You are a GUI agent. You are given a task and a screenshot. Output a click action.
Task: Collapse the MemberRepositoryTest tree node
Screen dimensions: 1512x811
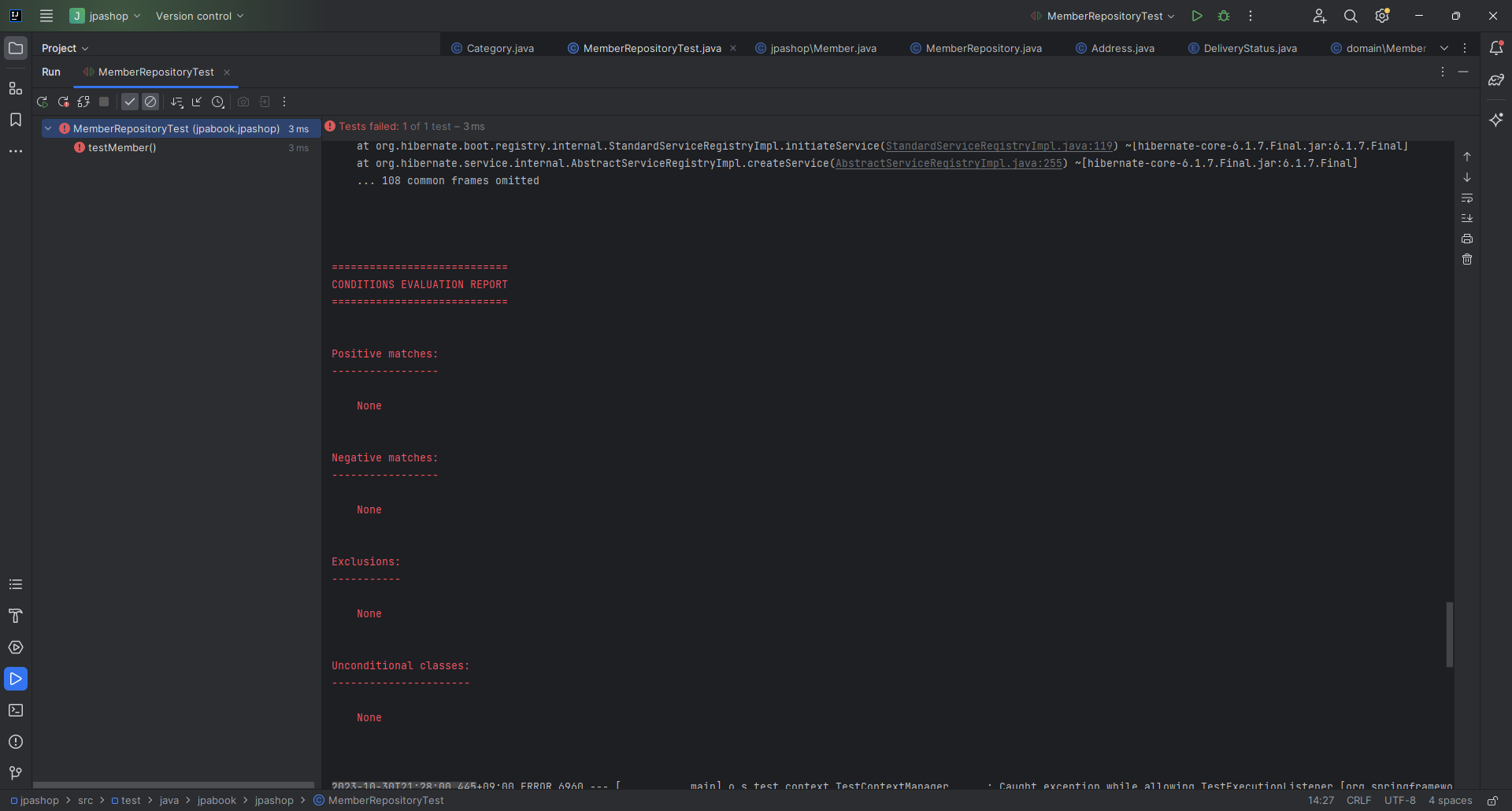tap(48, 128)
